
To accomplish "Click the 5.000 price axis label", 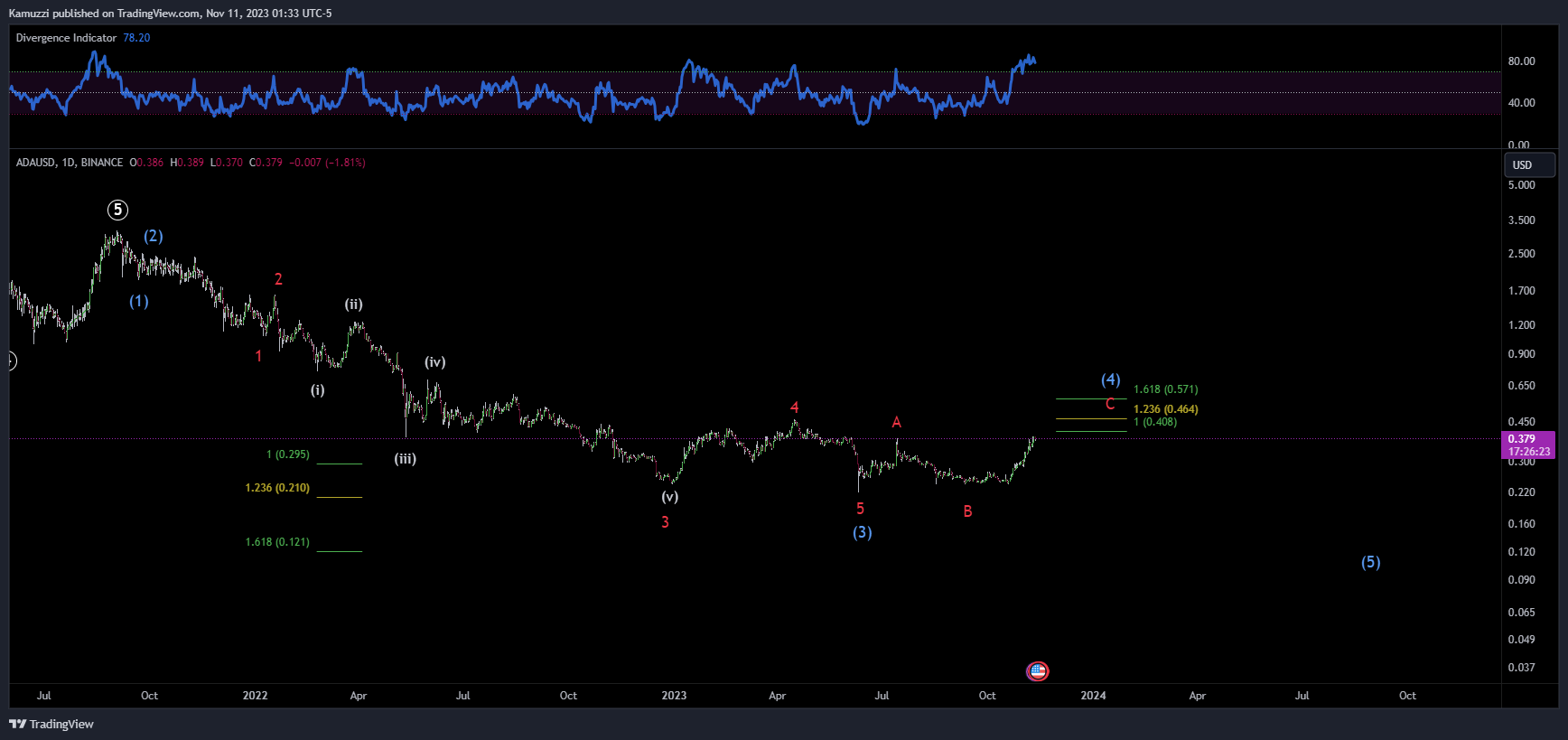I will 1522,185.
